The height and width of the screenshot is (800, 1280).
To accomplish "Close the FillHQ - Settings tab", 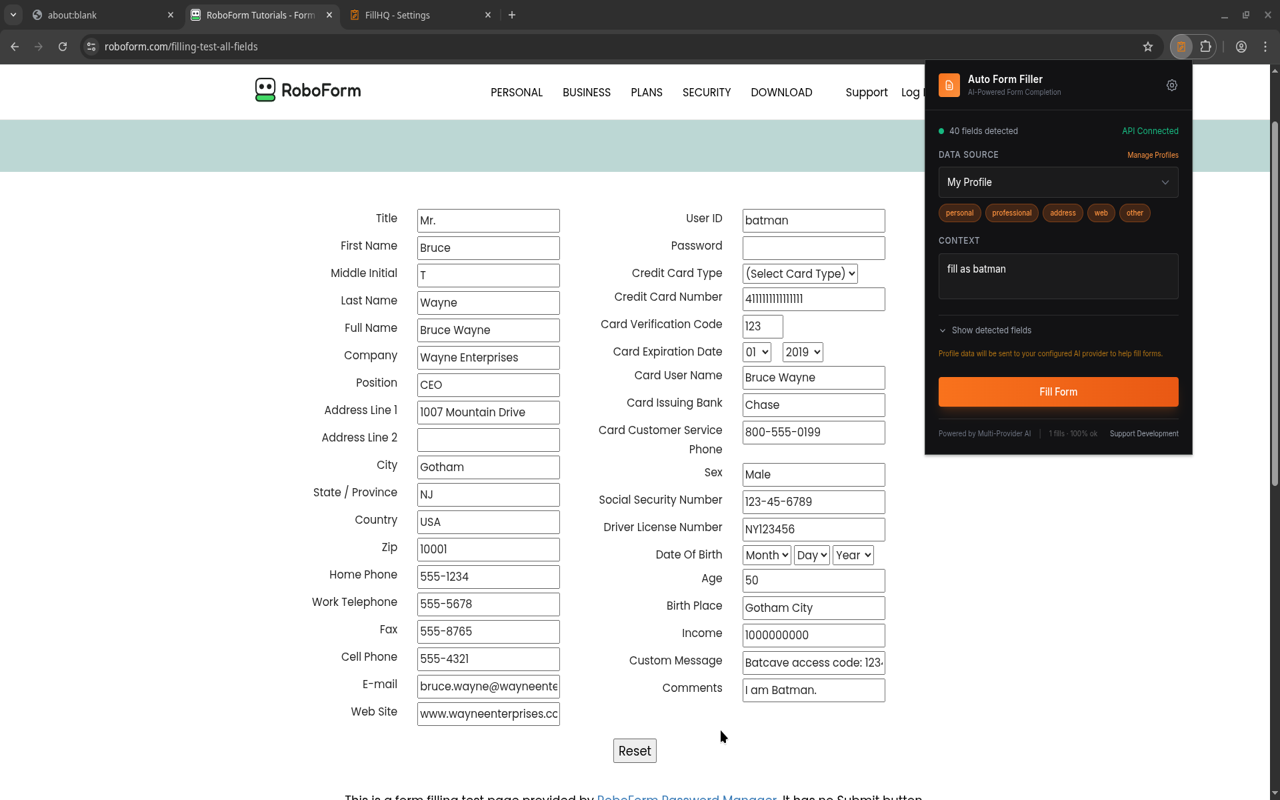I will coord(488,15).
